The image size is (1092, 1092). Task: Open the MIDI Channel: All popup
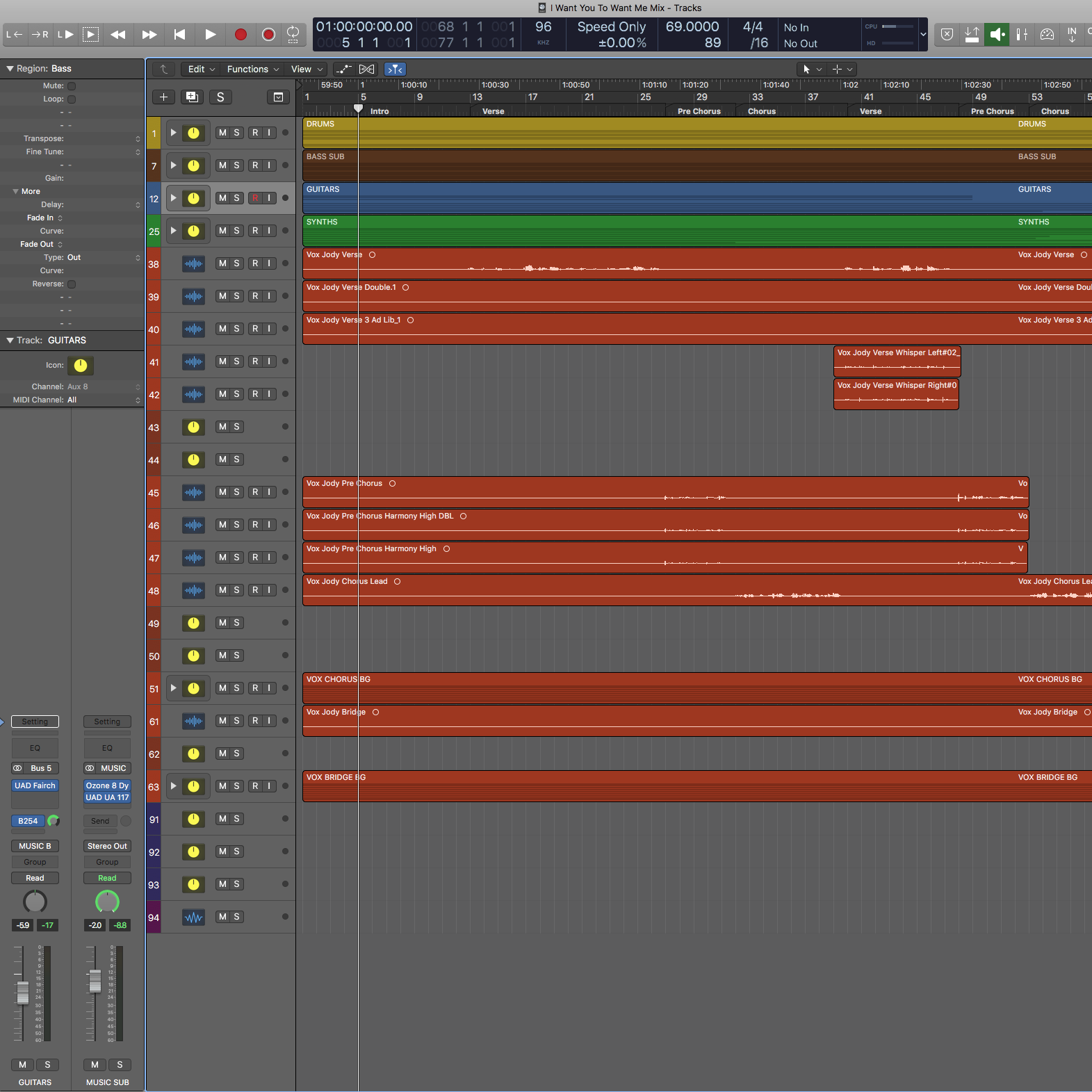point(104,400)
